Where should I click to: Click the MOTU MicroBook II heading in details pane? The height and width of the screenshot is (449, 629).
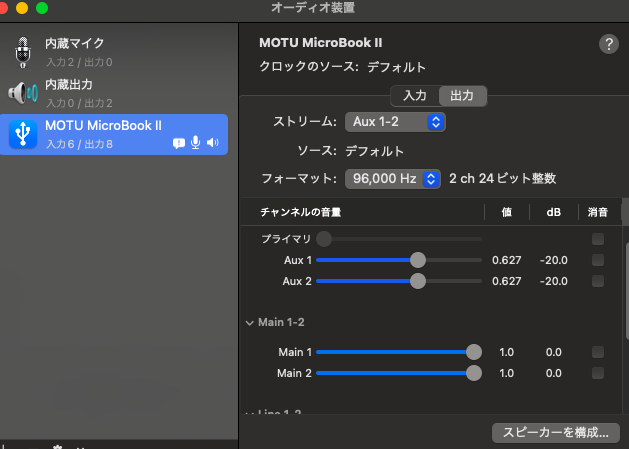[x=321, y=43]
